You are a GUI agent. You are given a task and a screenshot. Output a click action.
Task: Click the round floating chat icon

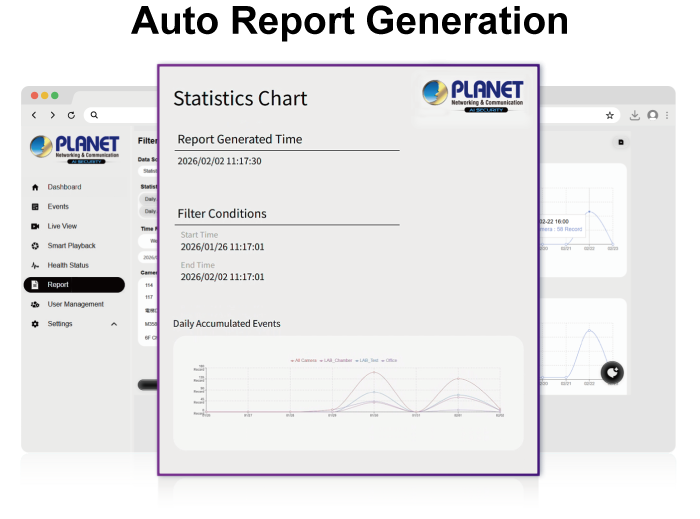[613, 373]
